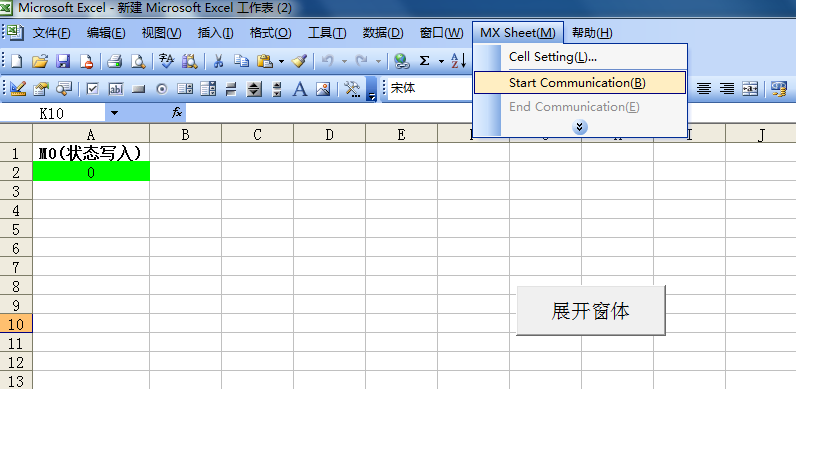
Task: Expand the MX Sheet menu chevron
Action: coord(580,127)
